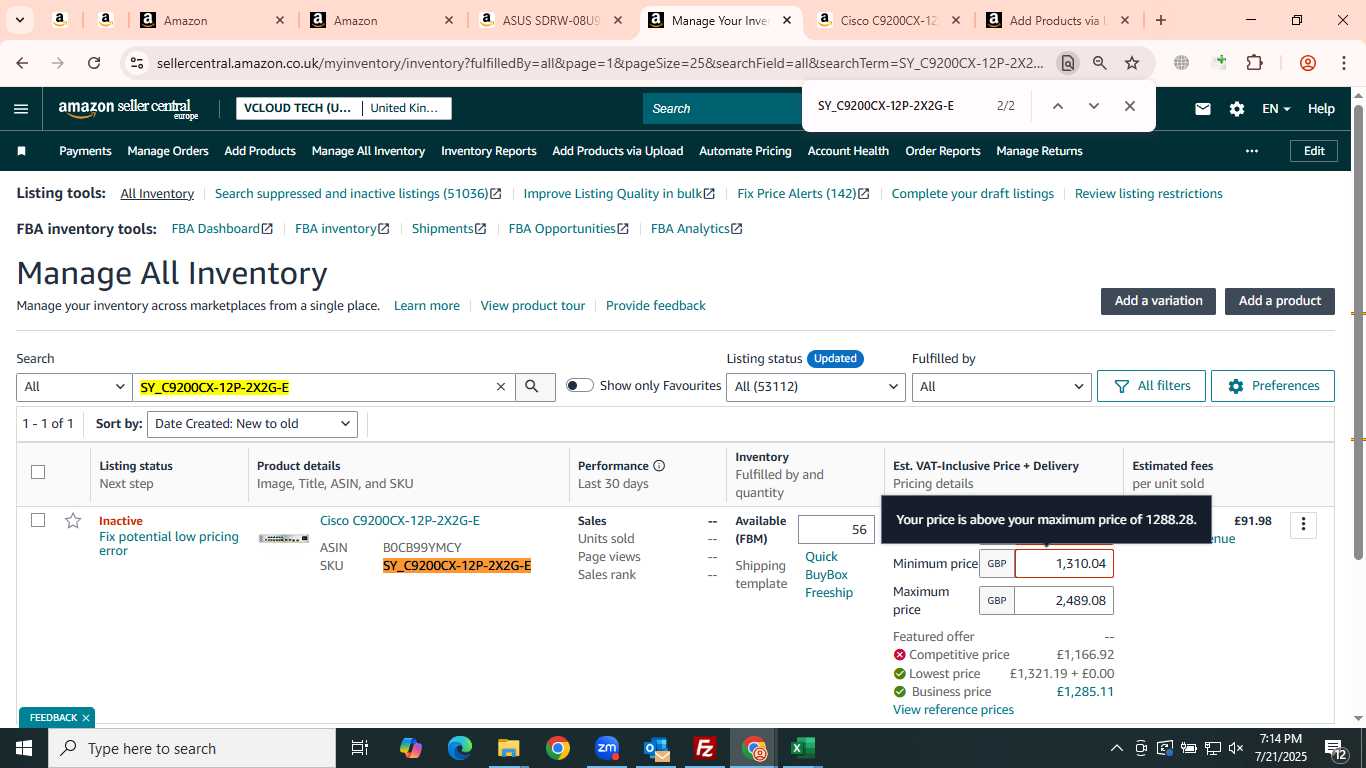Clear the inventory search term
Image resolution: width=1366 pixels, height=768 pixels.
point(501,387)
